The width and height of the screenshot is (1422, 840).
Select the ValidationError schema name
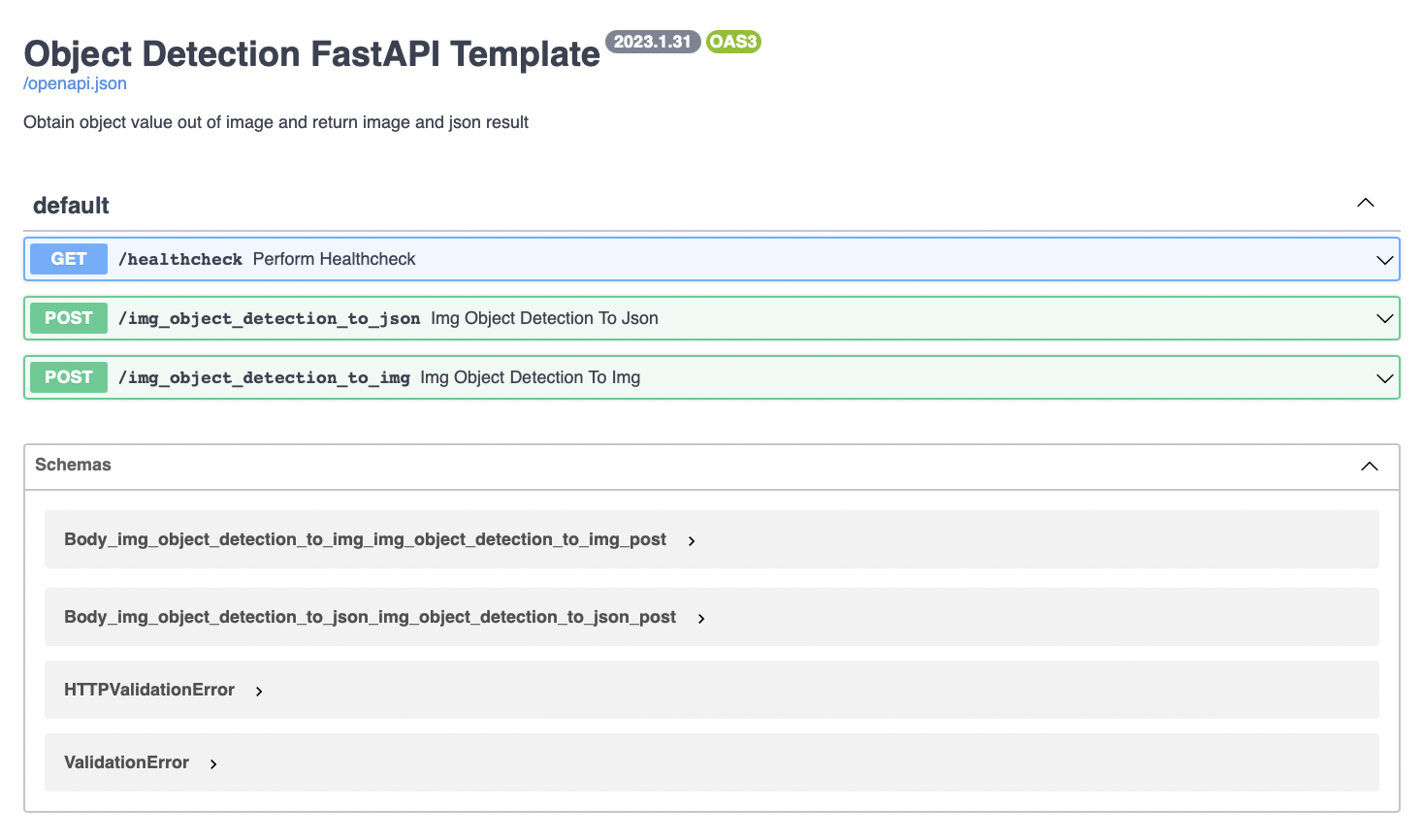pyautogui.click(x=126, y=762)
